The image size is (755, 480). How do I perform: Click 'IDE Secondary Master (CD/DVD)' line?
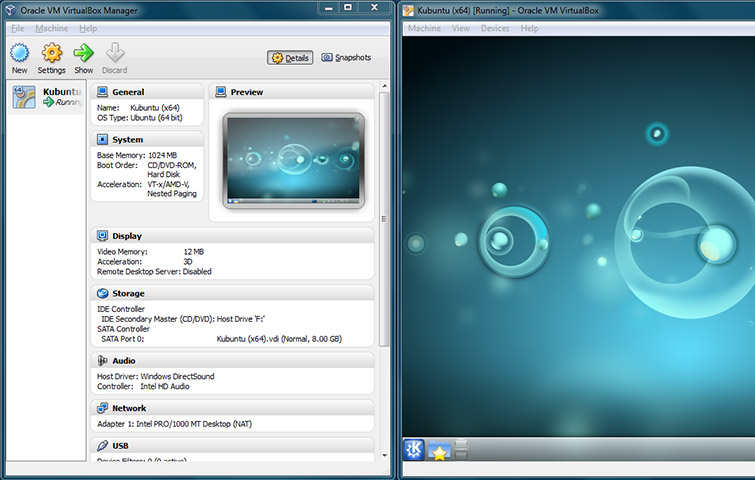tap(183, 319)
